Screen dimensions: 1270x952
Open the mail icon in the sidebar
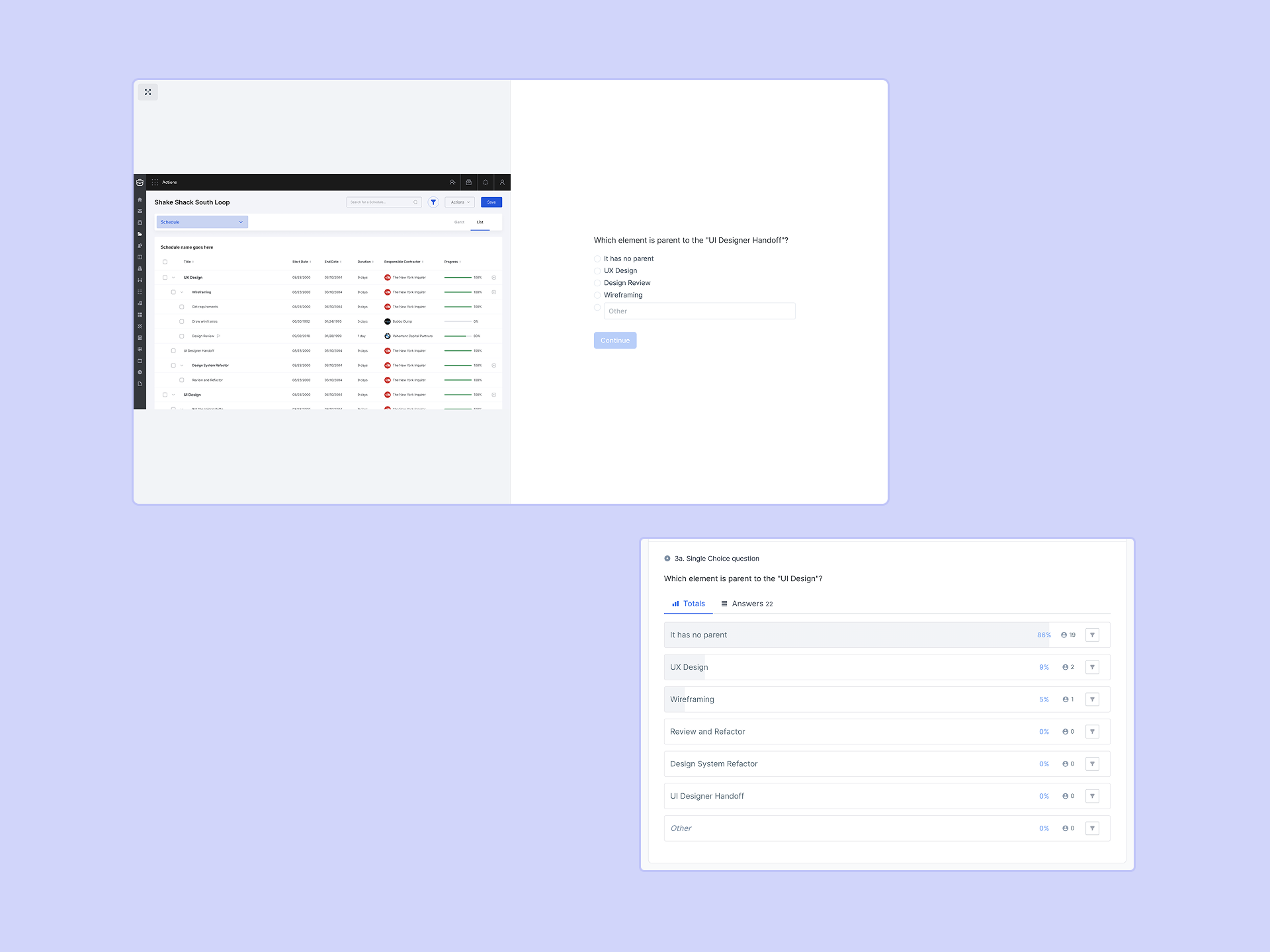tap(140, 211)
